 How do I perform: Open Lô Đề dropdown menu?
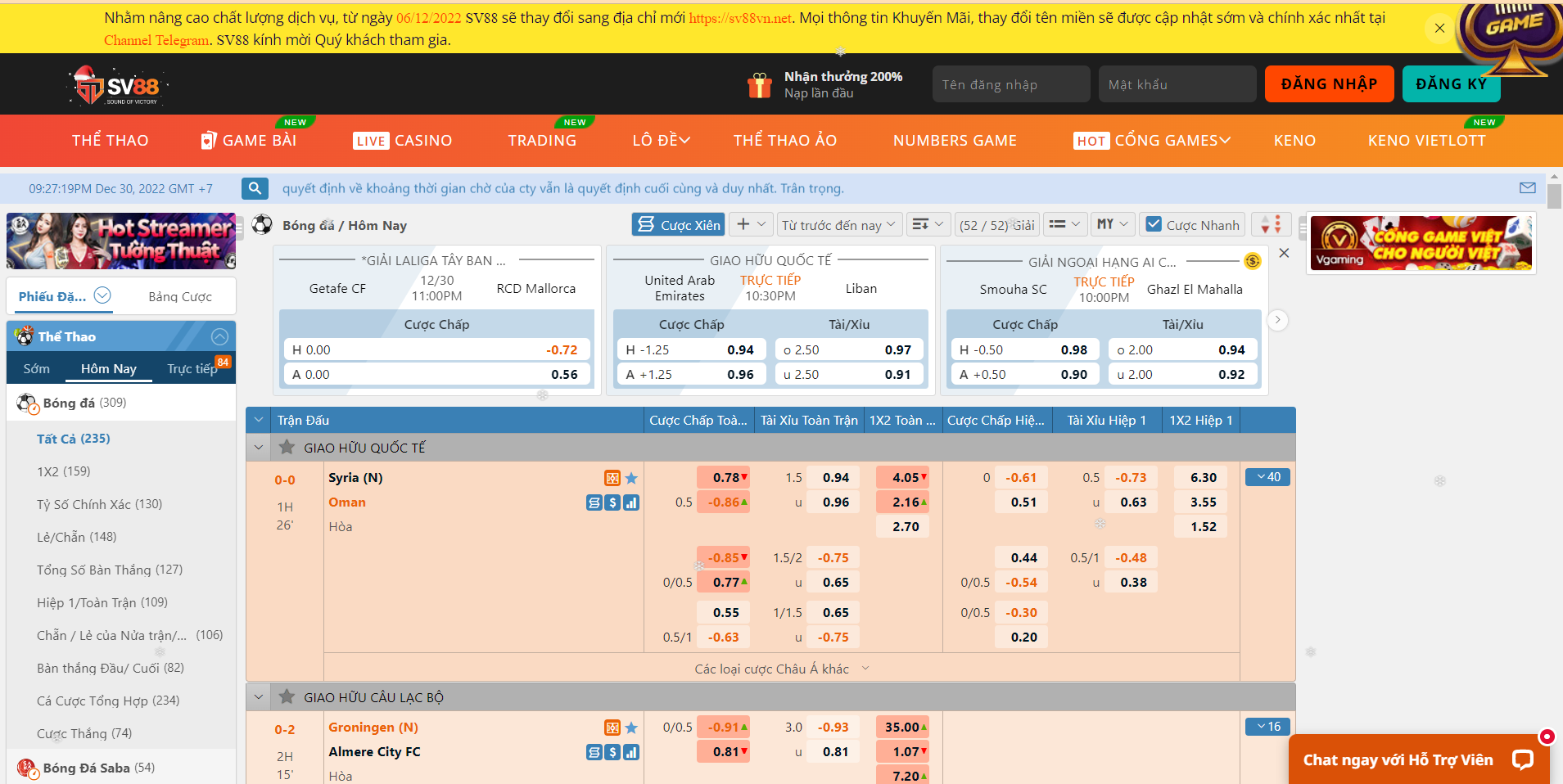click(661, 140)
